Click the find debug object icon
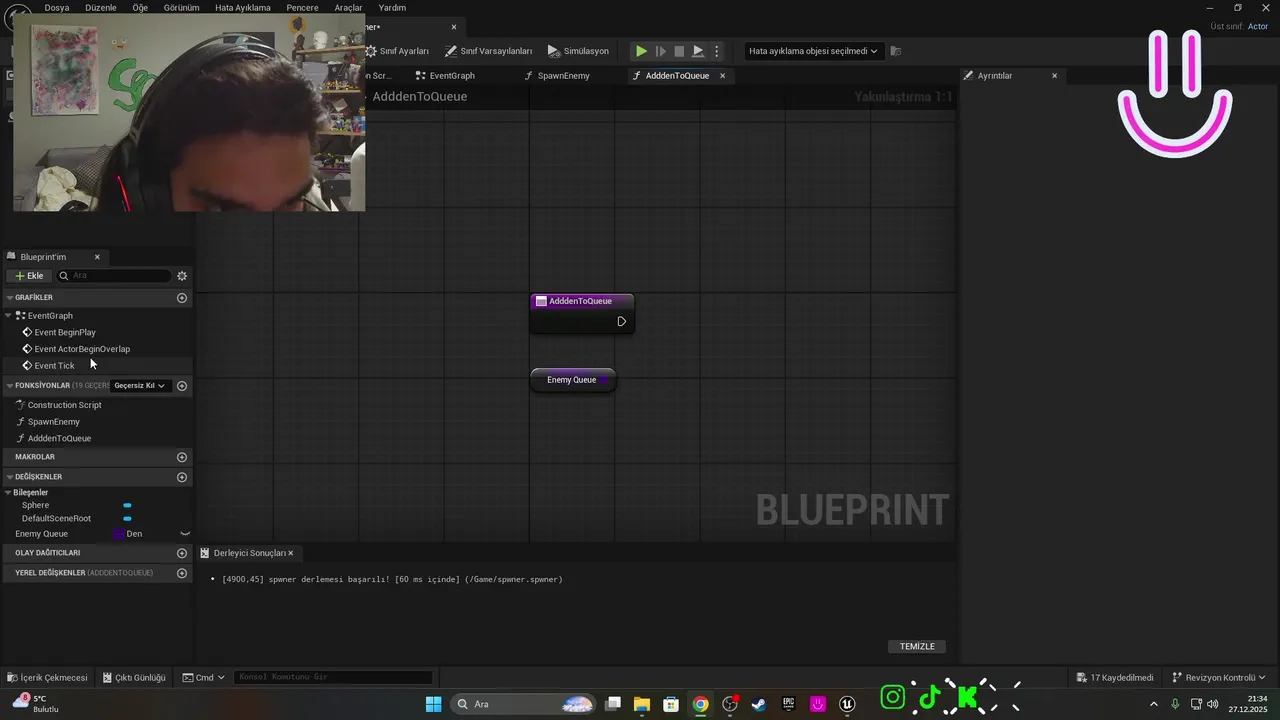Viewport: 1280px width, 720px height. click(x=896, y=51)
